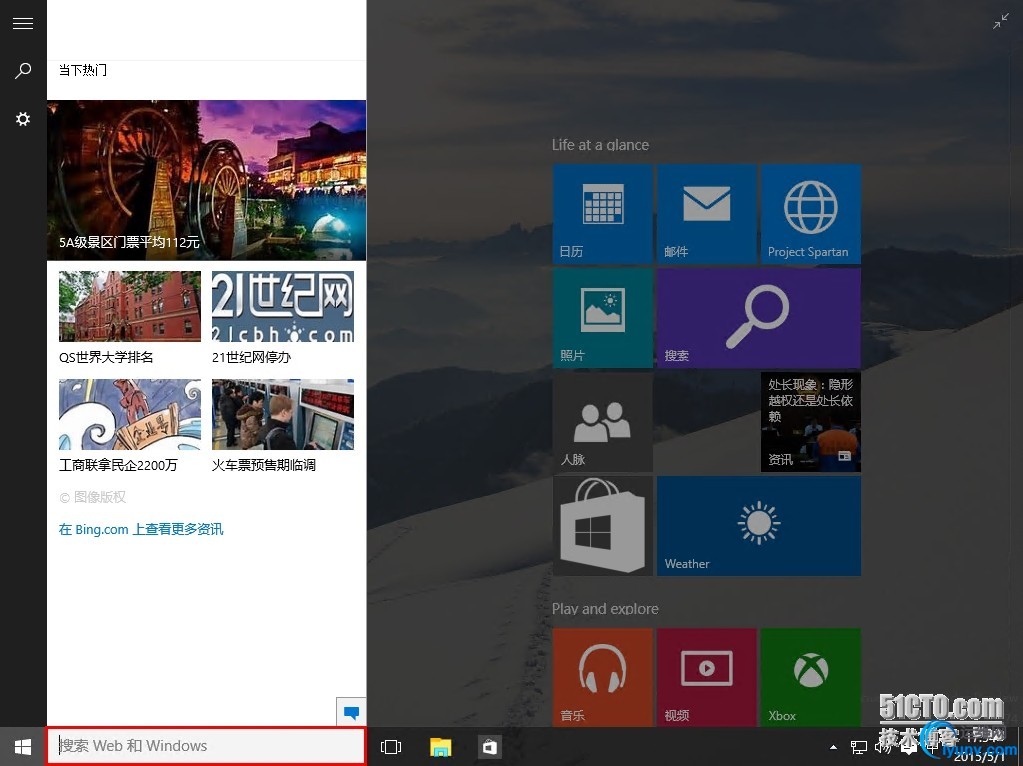The height and width of the screenshot is (766, 1023).
Task: Shrink the Start screen with the top-right arrows
Action: pos(1000,22)
